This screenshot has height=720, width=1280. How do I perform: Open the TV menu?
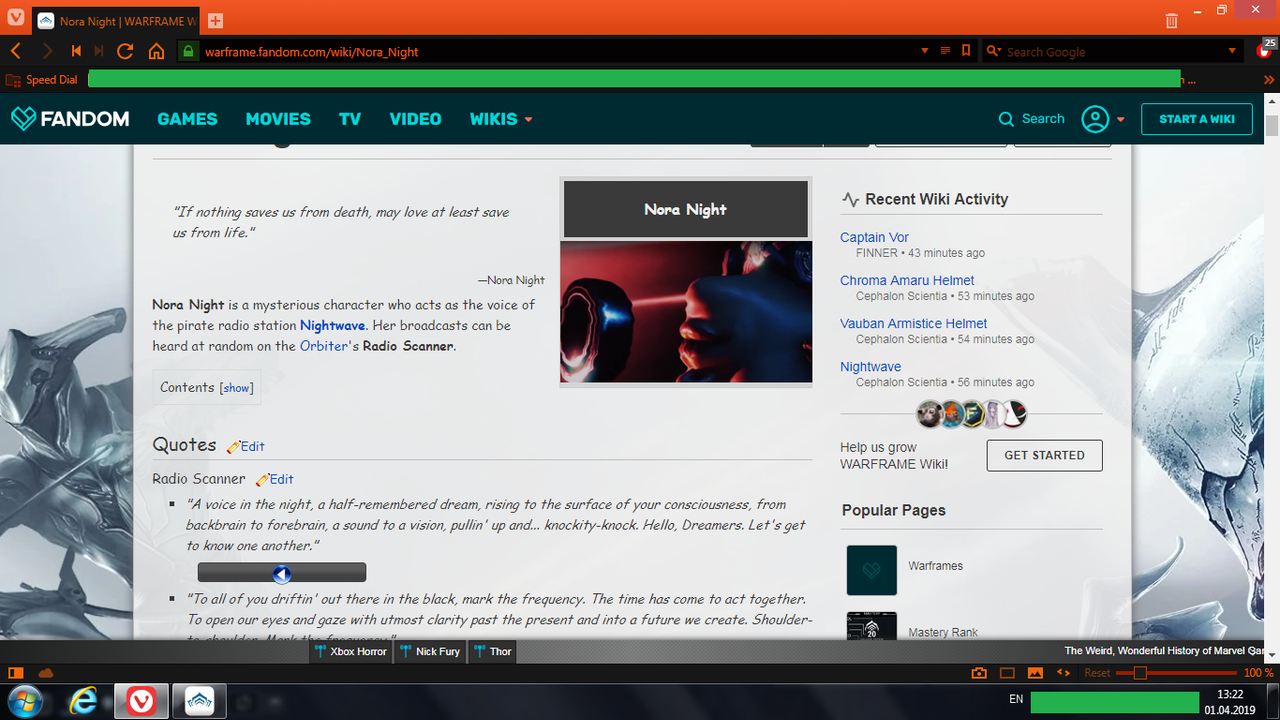pyautogui.click(x=350, y=119)
